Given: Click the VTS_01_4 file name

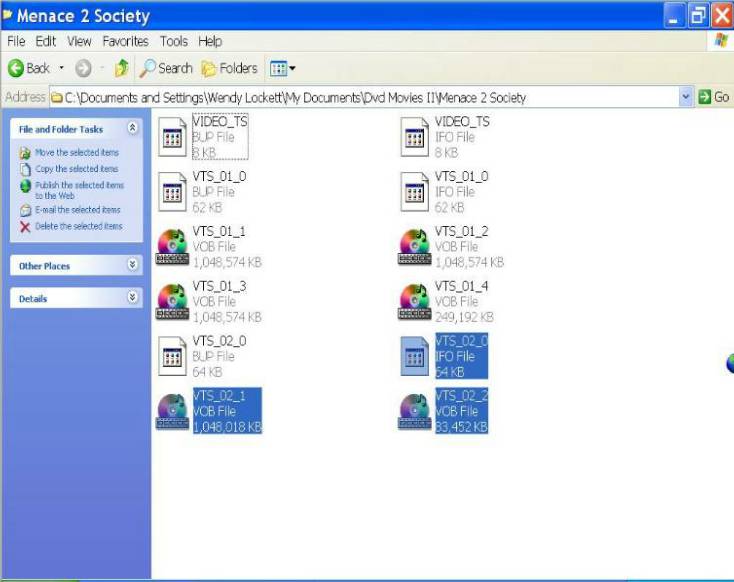Looking at the screenshot, I should tap(462, 286).
